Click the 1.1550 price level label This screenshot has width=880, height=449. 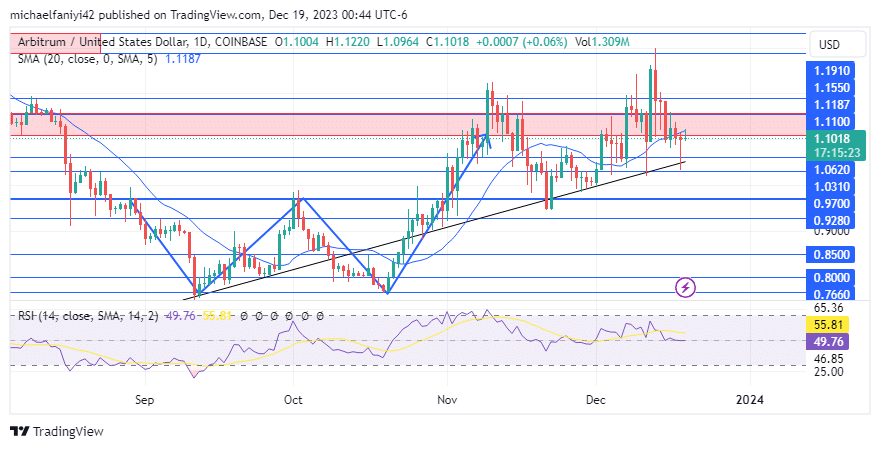pyautogui.click(x=831, y=88)
